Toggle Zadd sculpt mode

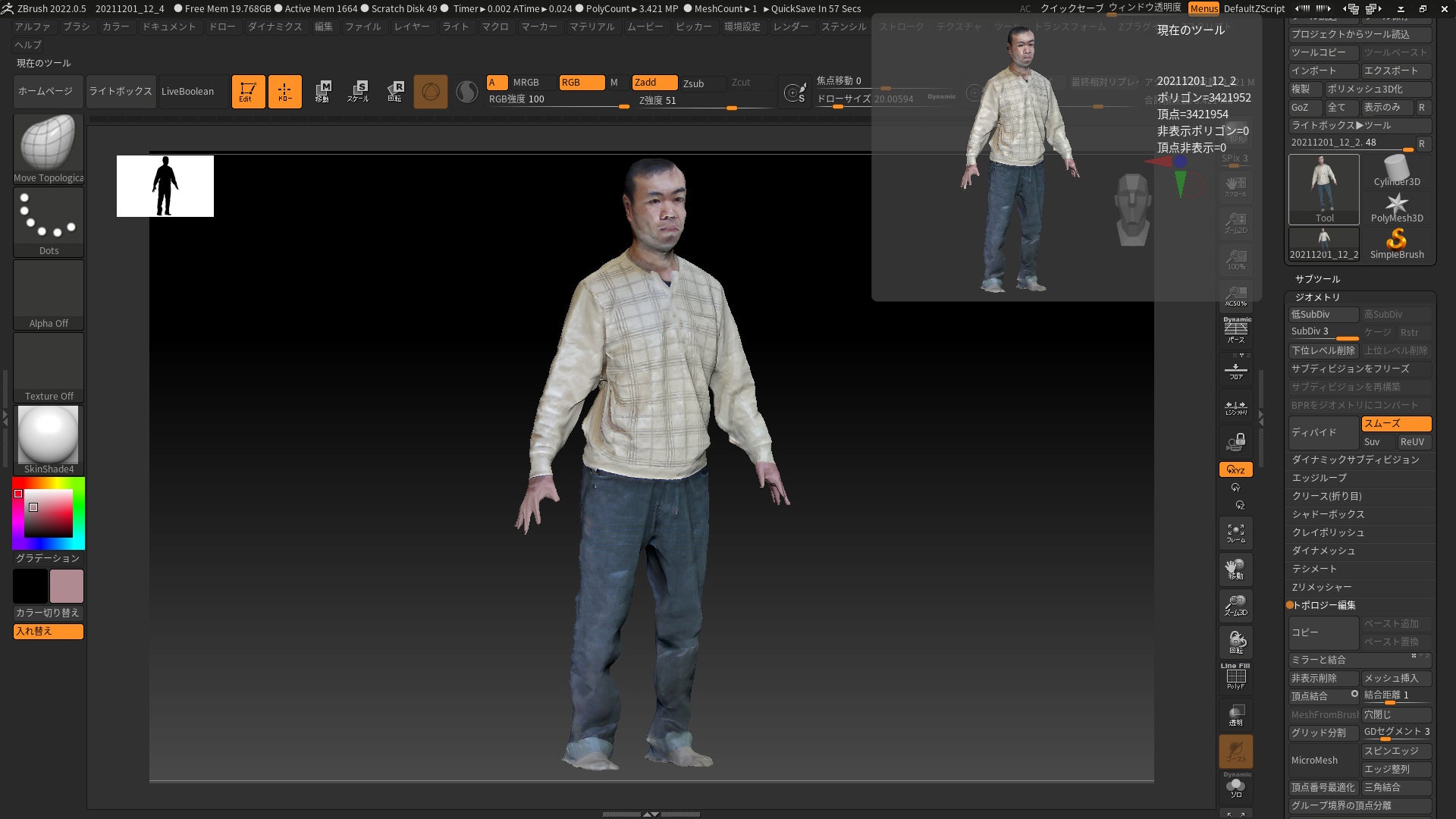[654, 83]
